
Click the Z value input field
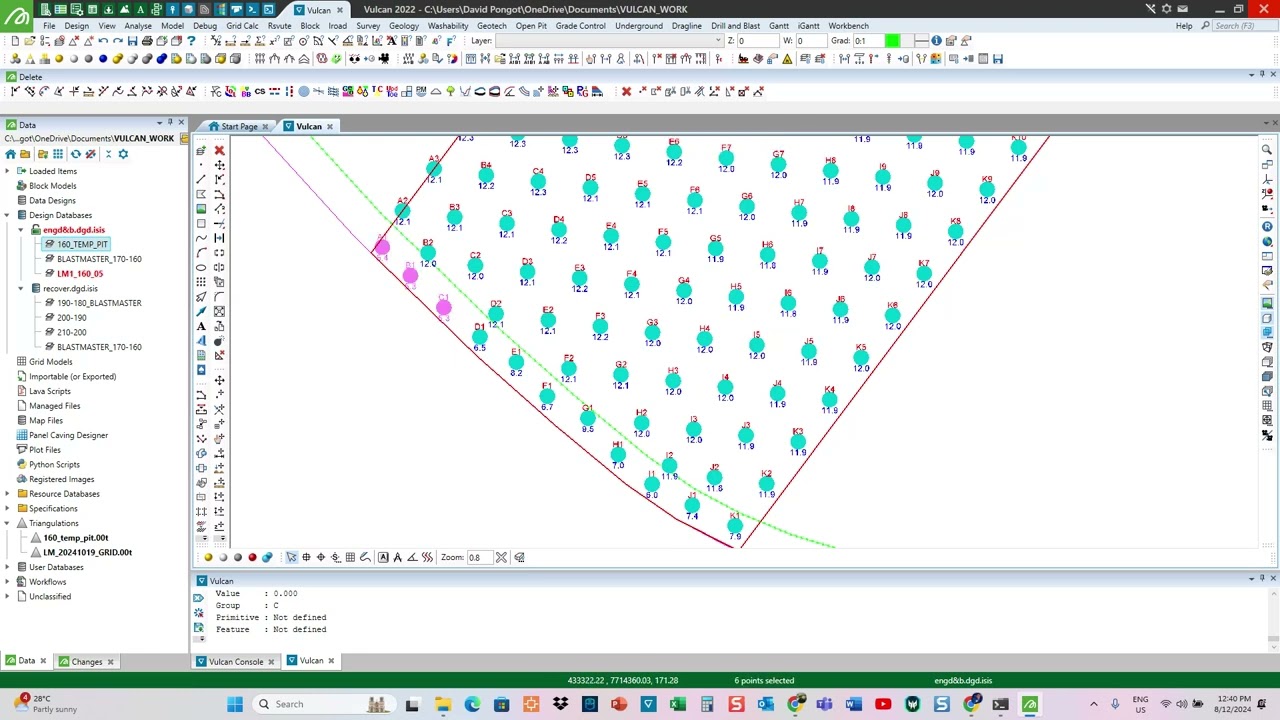point(758,41)
